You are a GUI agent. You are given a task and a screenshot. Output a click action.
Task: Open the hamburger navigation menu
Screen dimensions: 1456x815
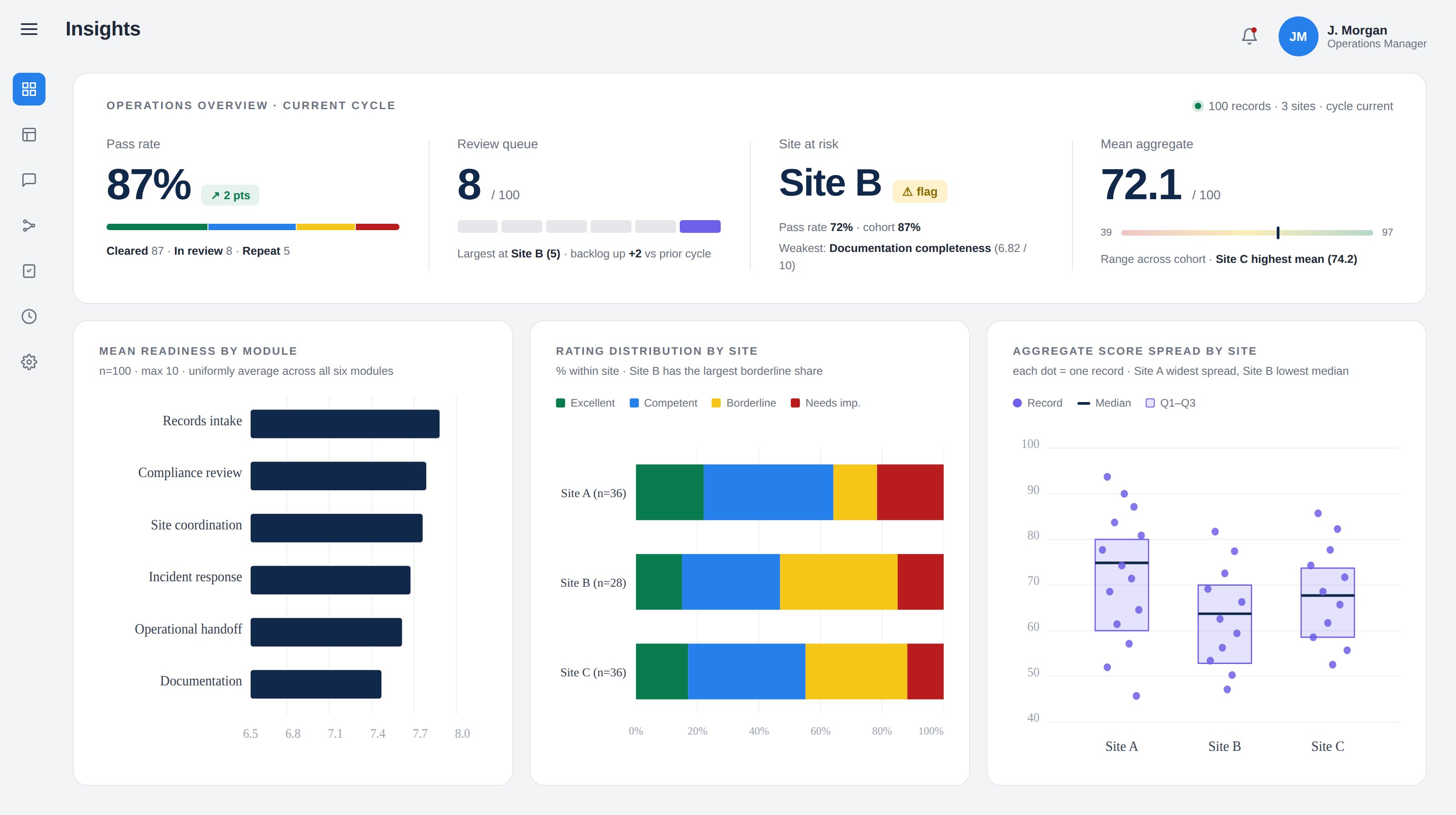29,29
